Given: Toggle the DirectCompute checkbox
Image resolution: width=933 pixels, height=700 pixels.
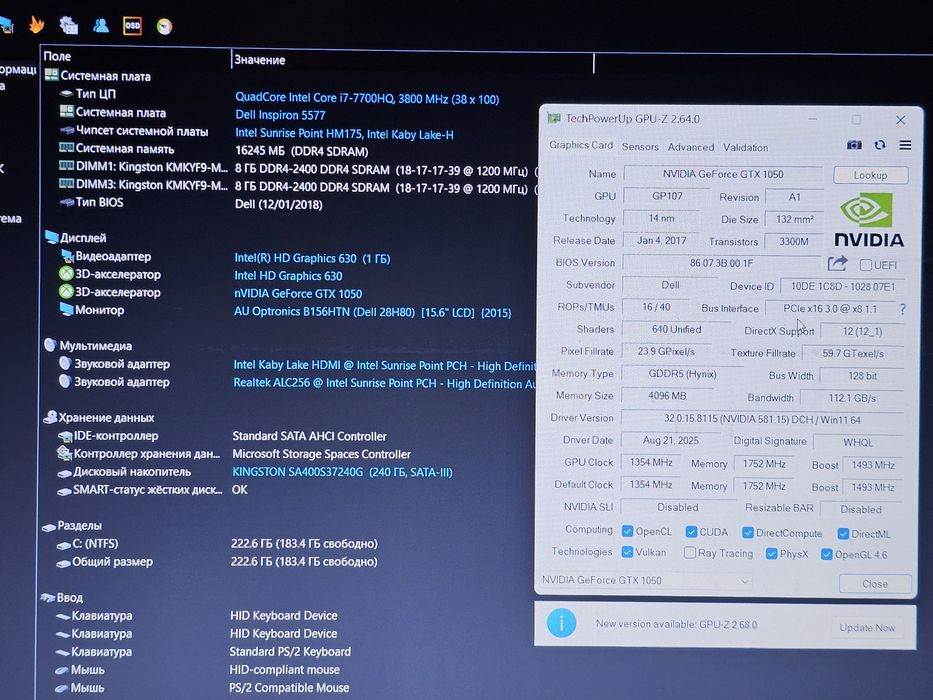Looking at the screenshot, I should [748, 532].
